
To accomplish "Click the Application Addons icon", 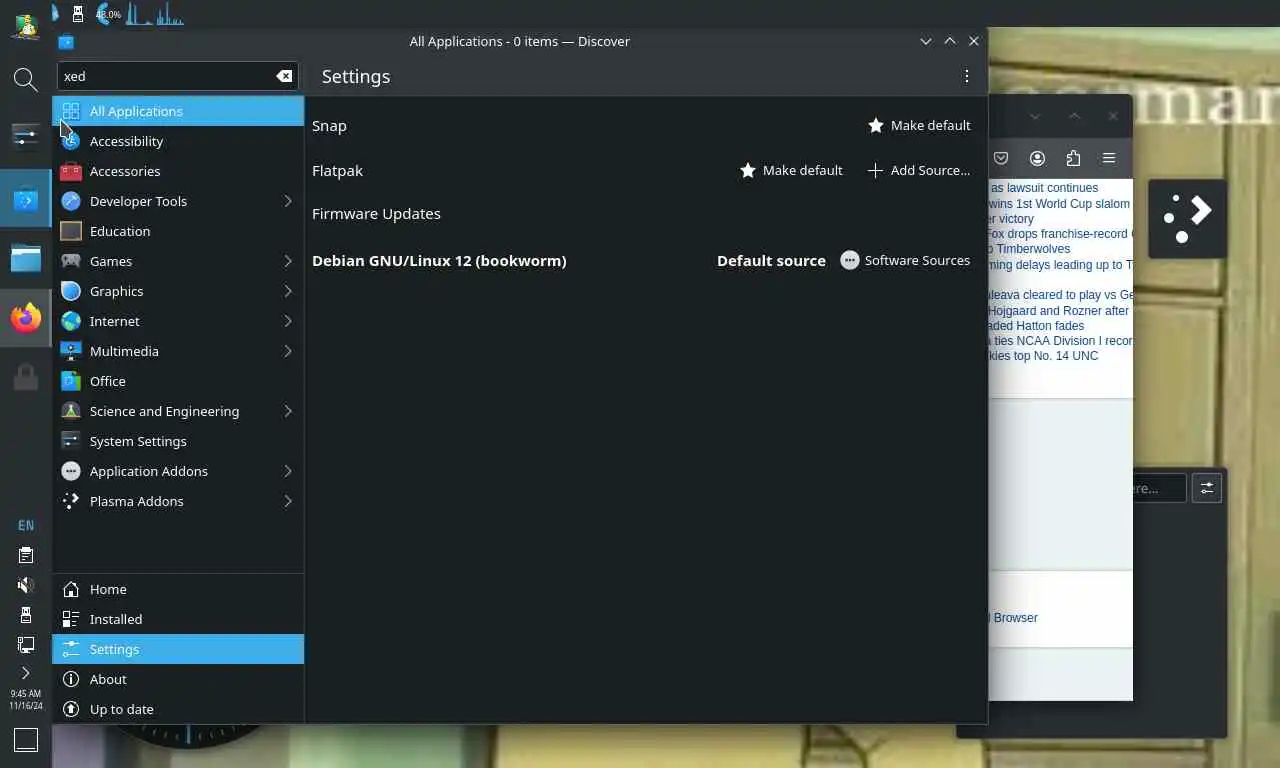I will point(71,471).
